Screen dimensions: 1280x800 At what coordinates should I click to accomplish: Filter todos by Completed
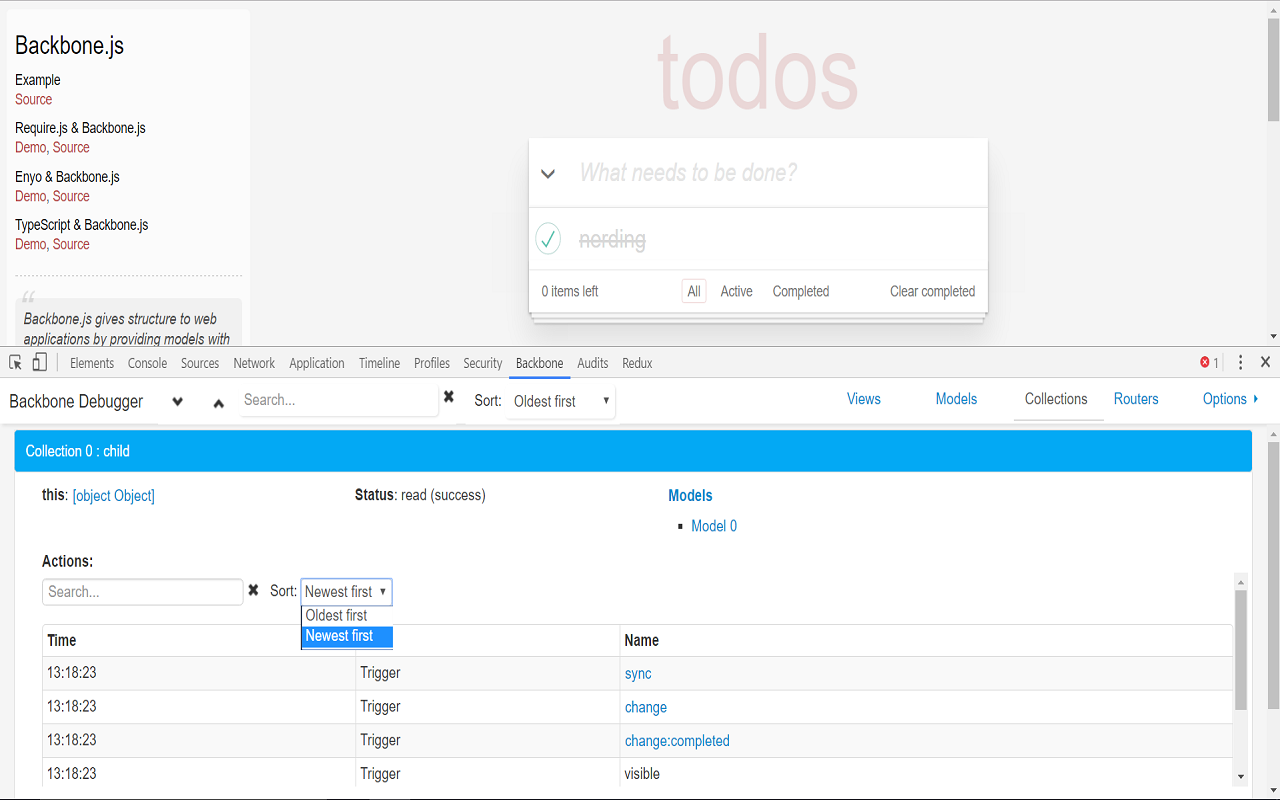click(800, 291)
